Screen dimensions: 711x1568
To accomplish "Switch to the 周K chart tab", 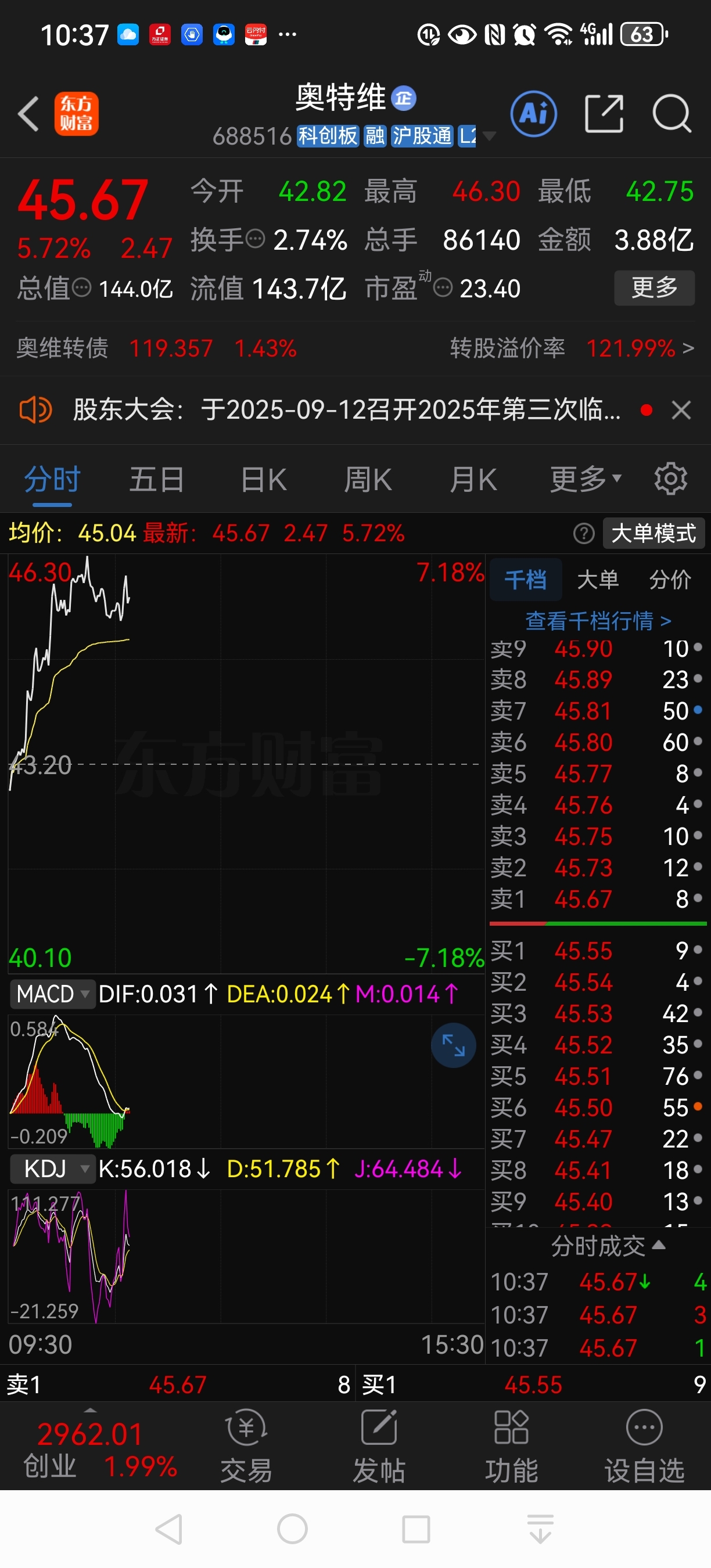I will (368, 479).
